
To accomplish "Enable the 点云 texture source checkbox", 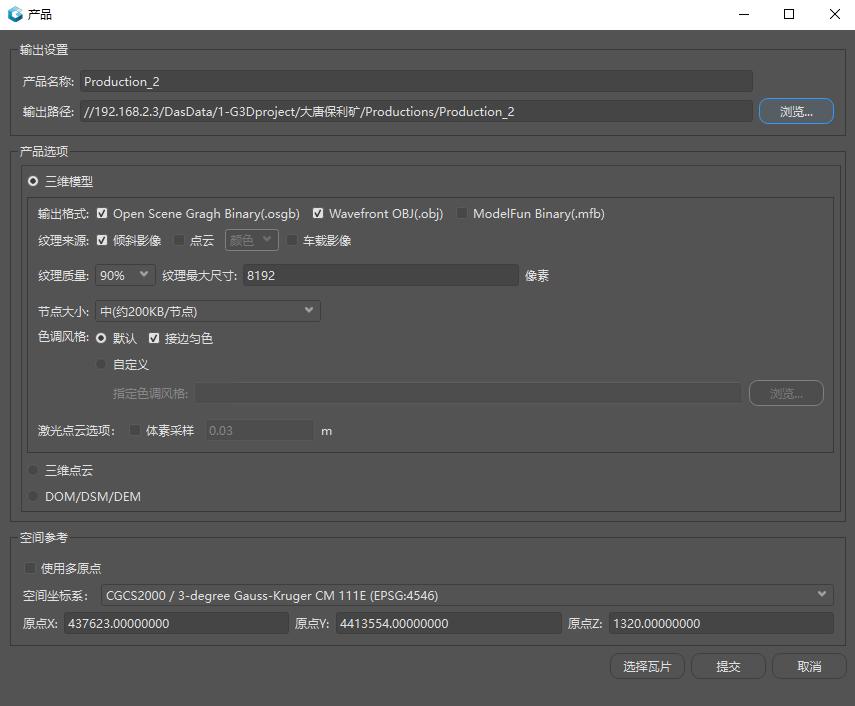I will tap(179, 240).
